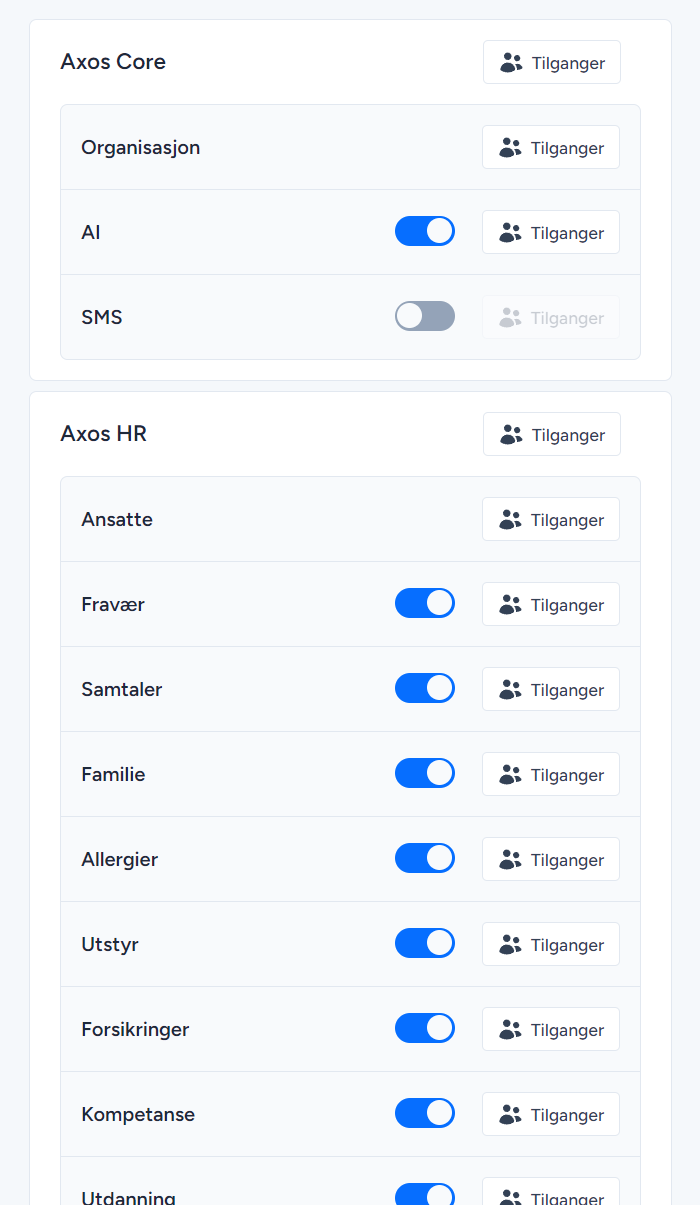Enable the SMS toggle
This screenshot has width=700, height=1205.
(425, 316)
